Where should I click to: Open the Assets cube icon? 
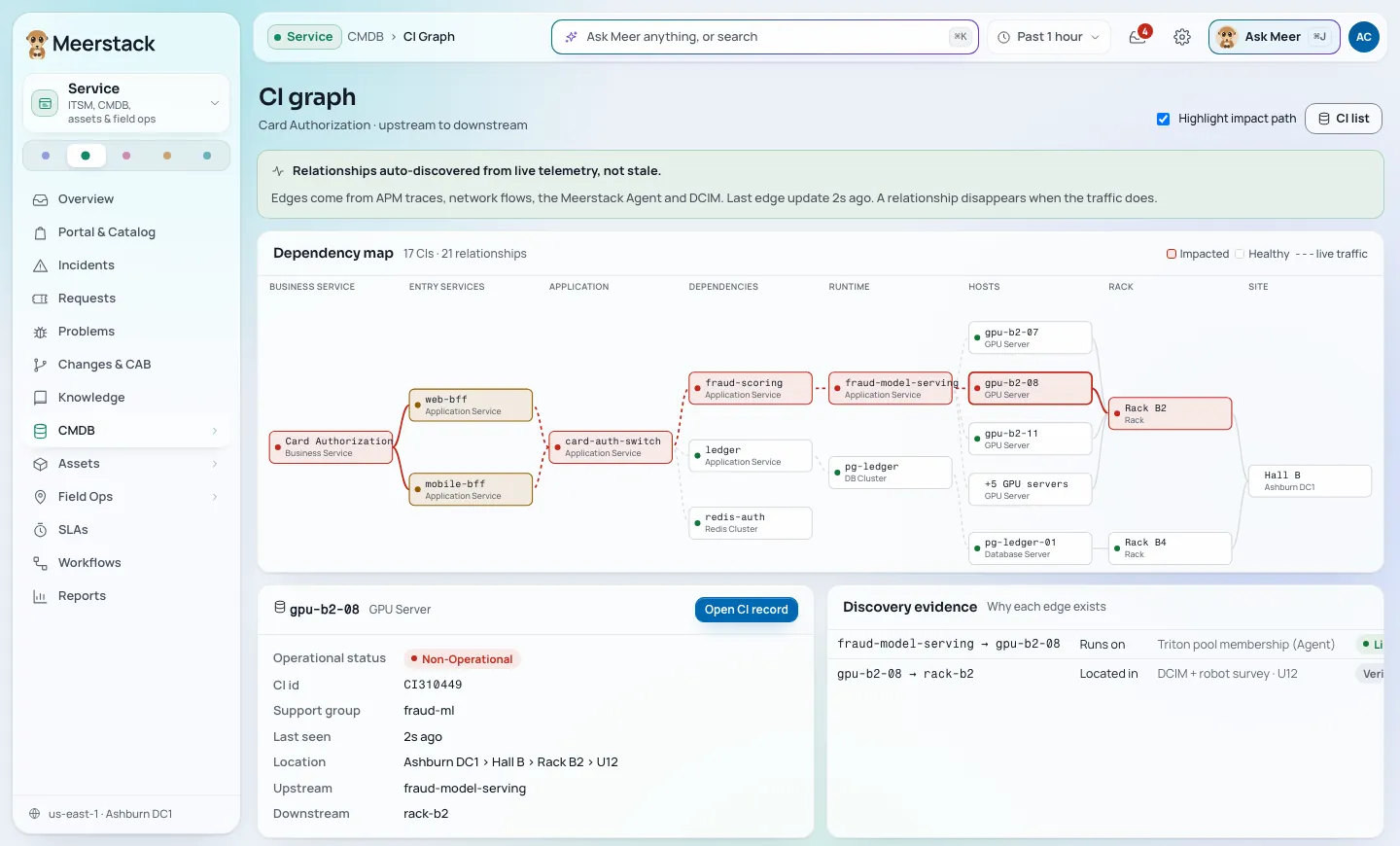40,464
